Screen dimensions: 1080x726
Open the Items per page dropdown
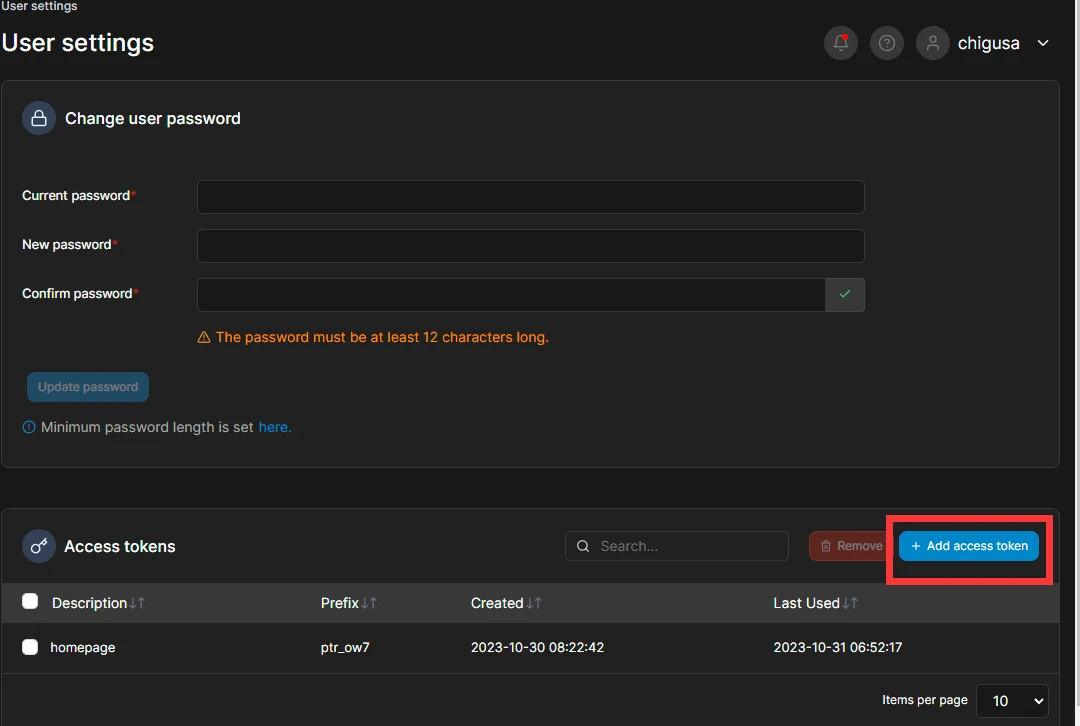(1012, 701)
